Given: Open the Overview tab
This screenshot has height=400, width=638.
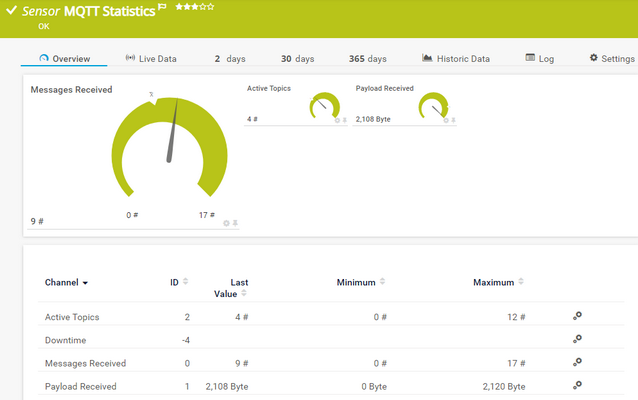Looking at the screenshot, I should point(65,59).
